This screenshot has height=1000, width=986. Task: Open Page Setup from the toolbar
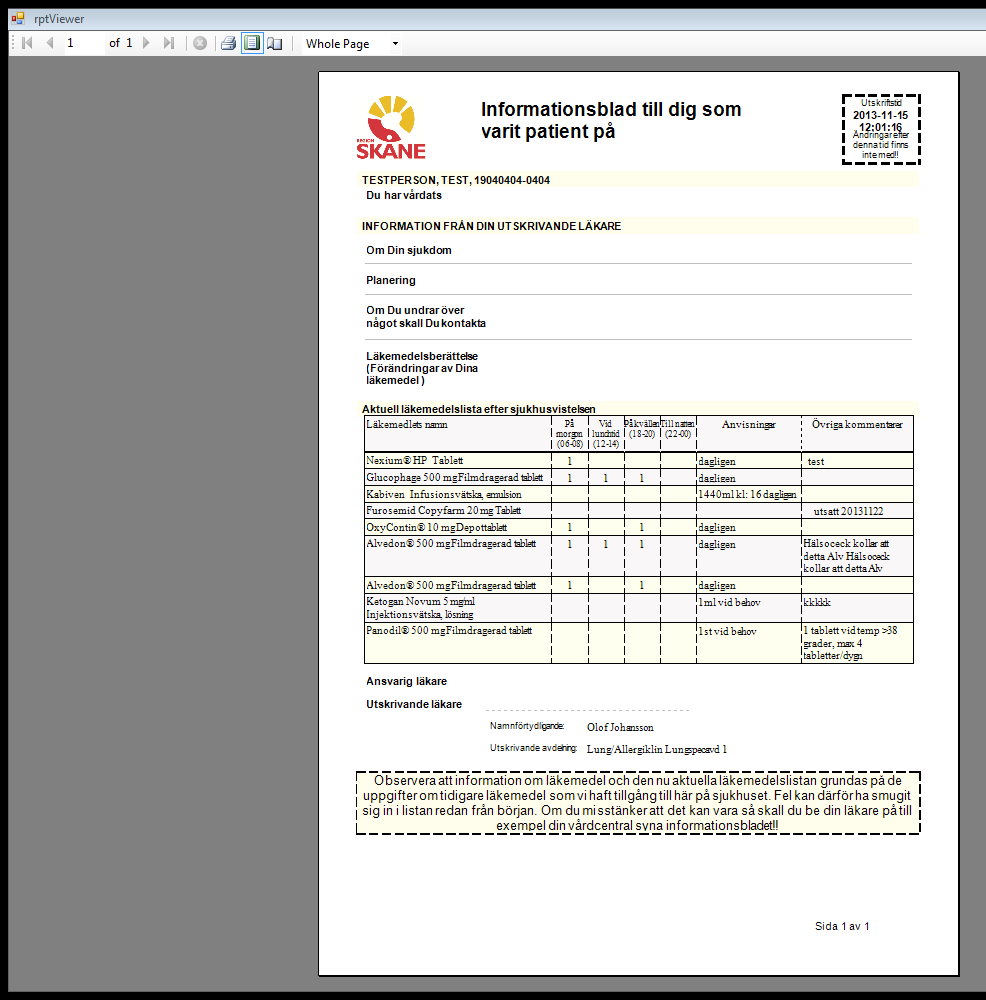point(275,43)
